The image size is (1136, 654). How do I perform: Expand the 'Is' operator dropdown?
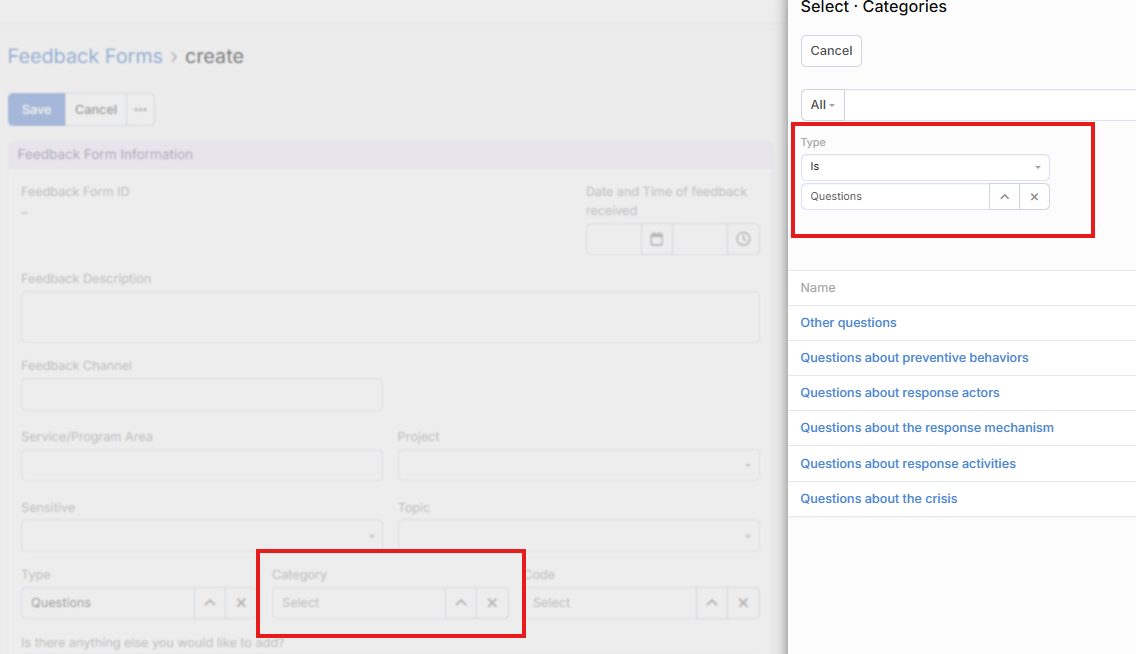coord(925,167)
